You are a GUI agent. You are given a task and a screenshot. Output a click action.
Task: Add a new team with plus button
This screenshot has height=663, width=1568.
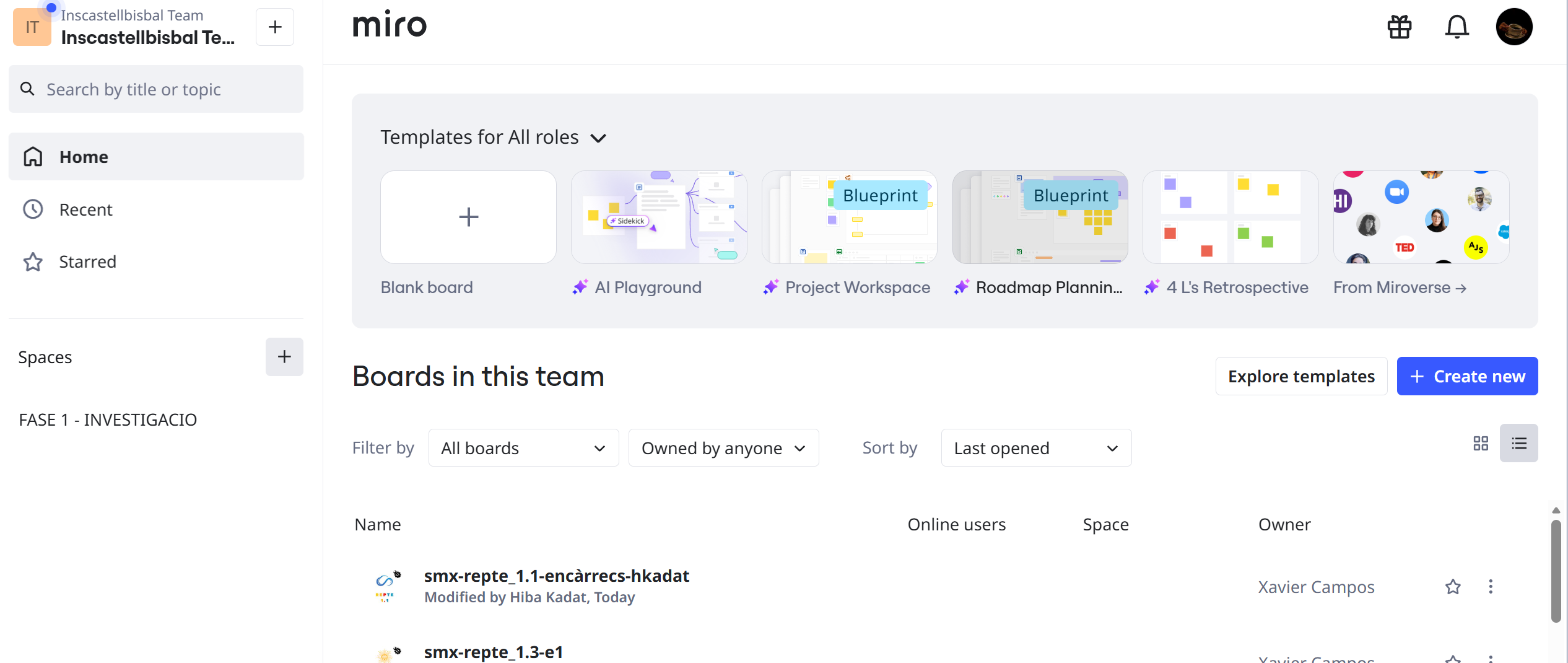coord(275,27)
